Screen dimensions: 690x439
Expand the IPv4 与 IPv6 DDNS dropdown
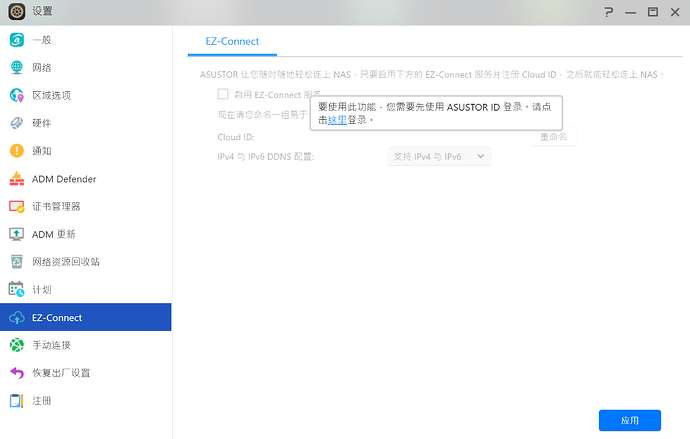[439, 156]
